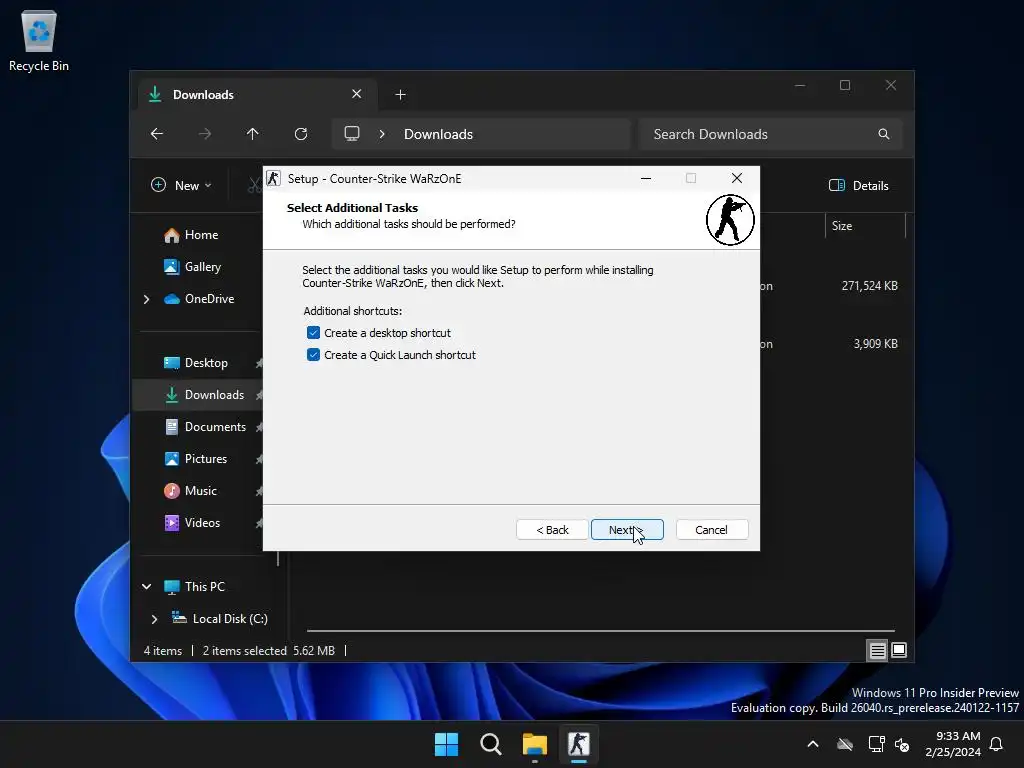Click the back arrow in File Explorer
Image resolution: width=1024 pixels, height=768 pixels.
tap(157, 134)
